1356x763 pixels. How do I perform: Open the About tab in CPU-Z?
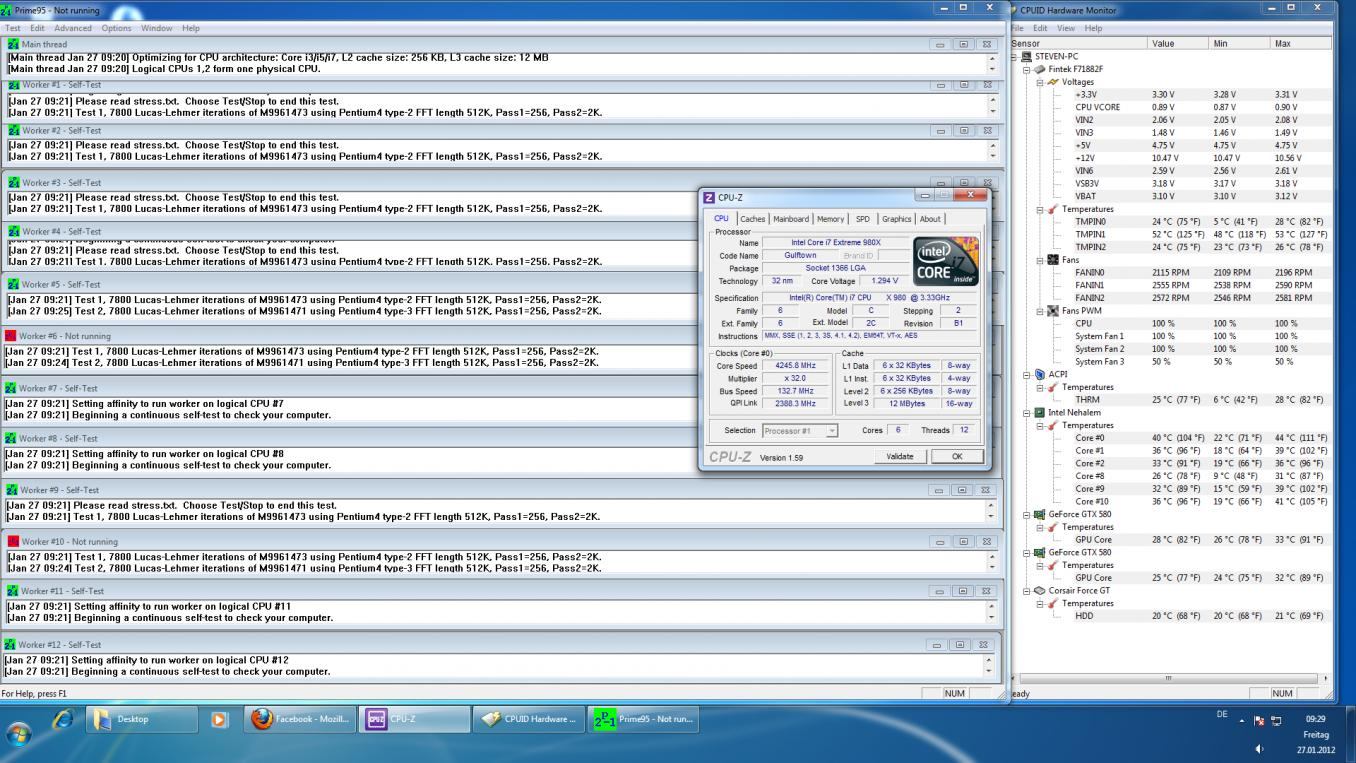click(x=930, y=219)
